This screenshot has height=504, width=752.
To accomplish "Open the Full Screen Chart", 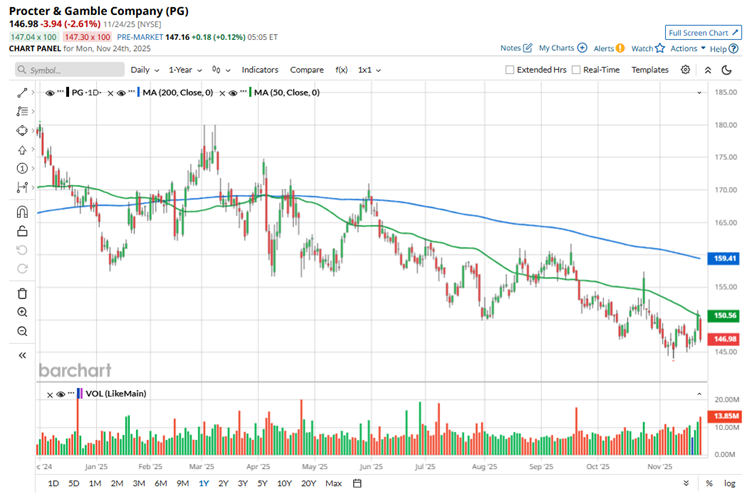I will [x=703, y=33].
